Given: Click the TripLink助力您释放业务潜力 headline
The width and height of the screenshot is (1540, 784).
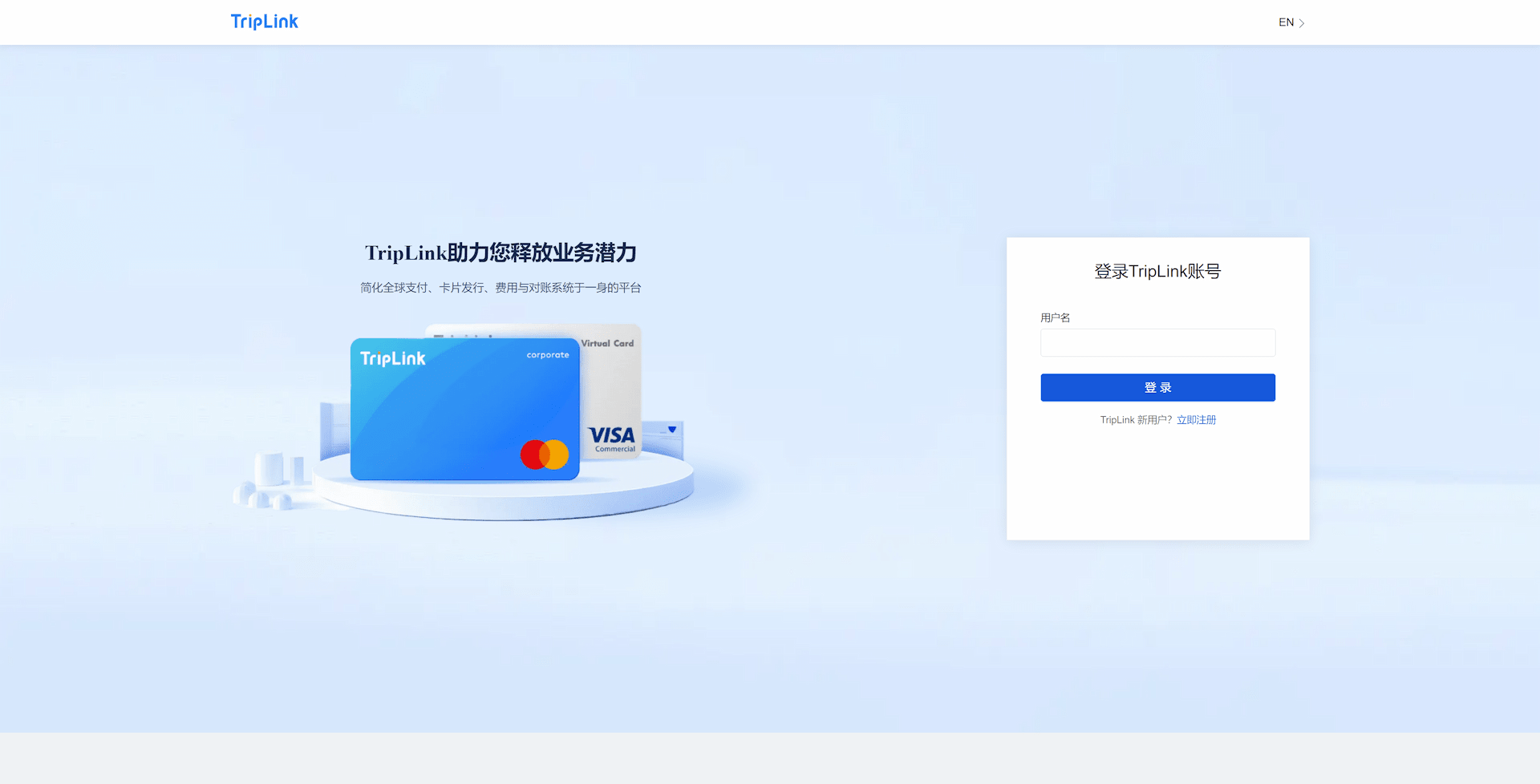Looking at the screenshot, I should pyautogui.click(x=500, y=253).
